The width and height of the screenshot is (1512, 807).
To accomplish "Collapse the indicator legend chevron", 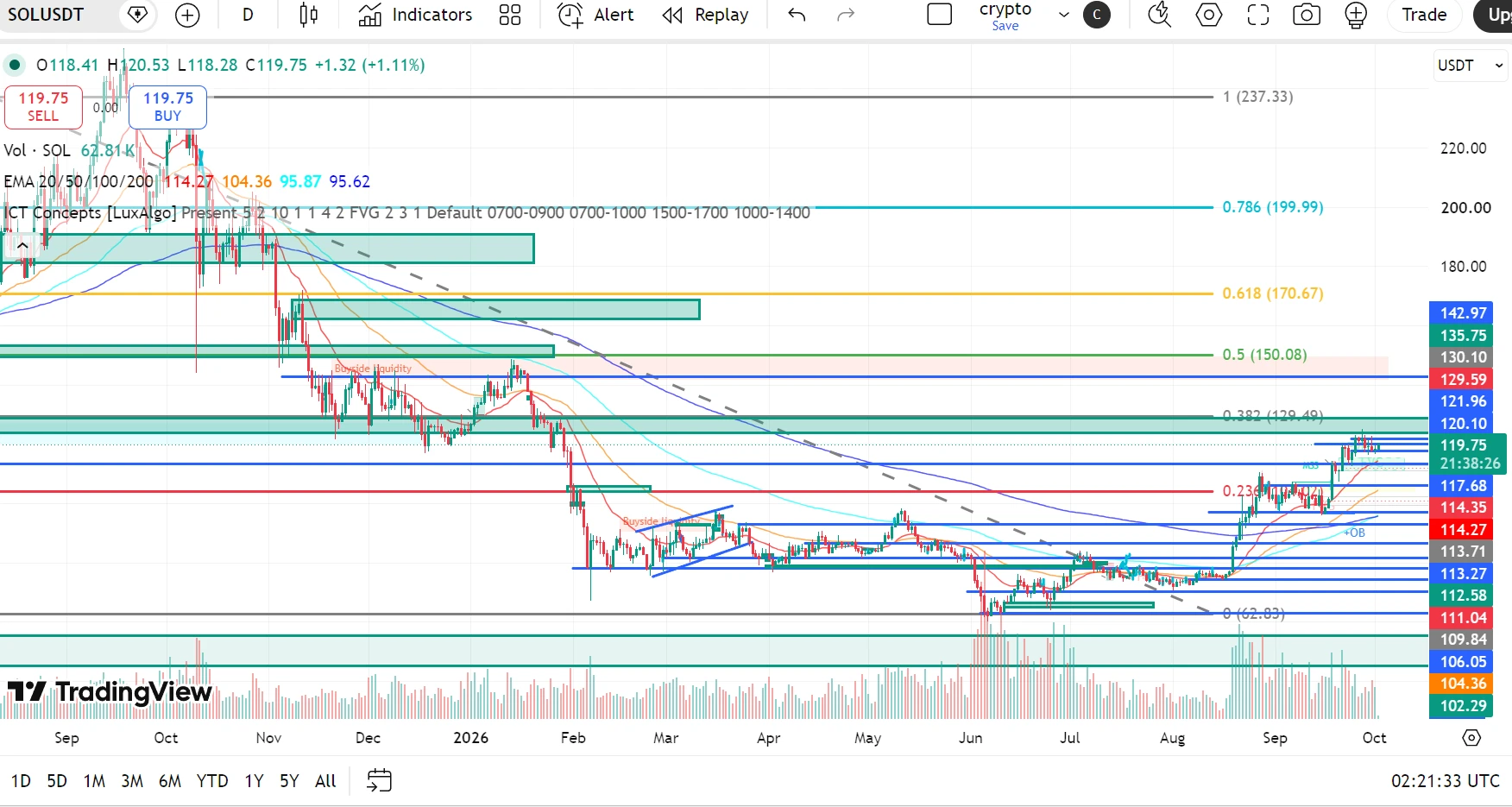I will [x=22, y=245].
